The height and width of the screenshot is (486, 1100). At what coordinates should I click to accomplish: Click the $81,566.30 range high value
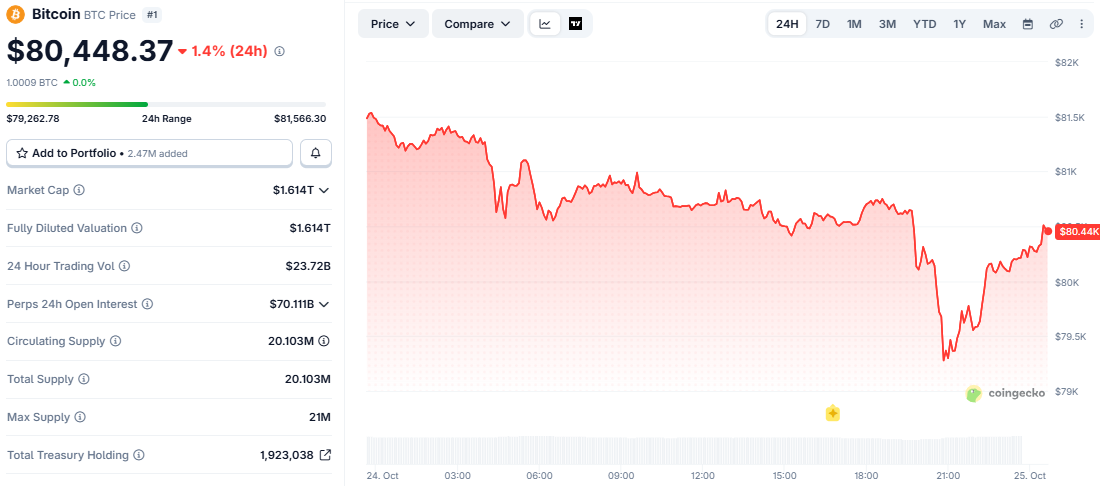pyautogui.click(x=300, y=119)
